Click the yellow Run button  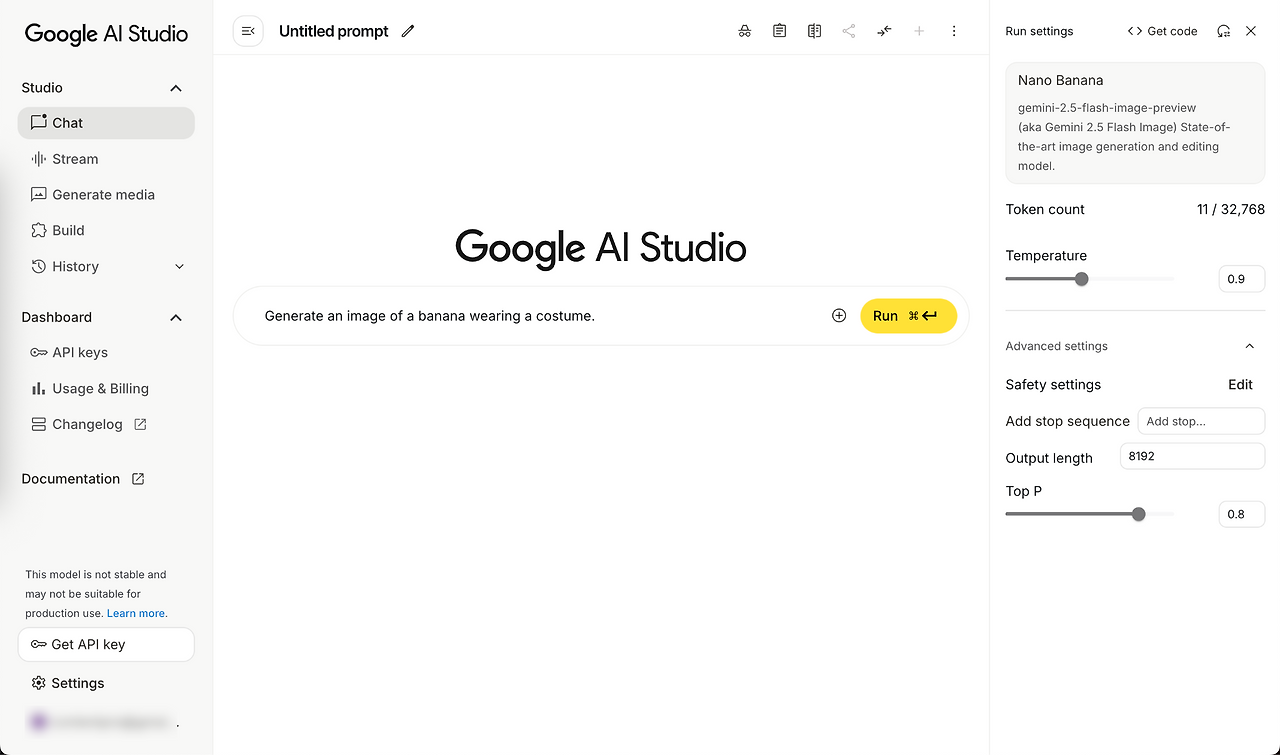tap(908, 316)
